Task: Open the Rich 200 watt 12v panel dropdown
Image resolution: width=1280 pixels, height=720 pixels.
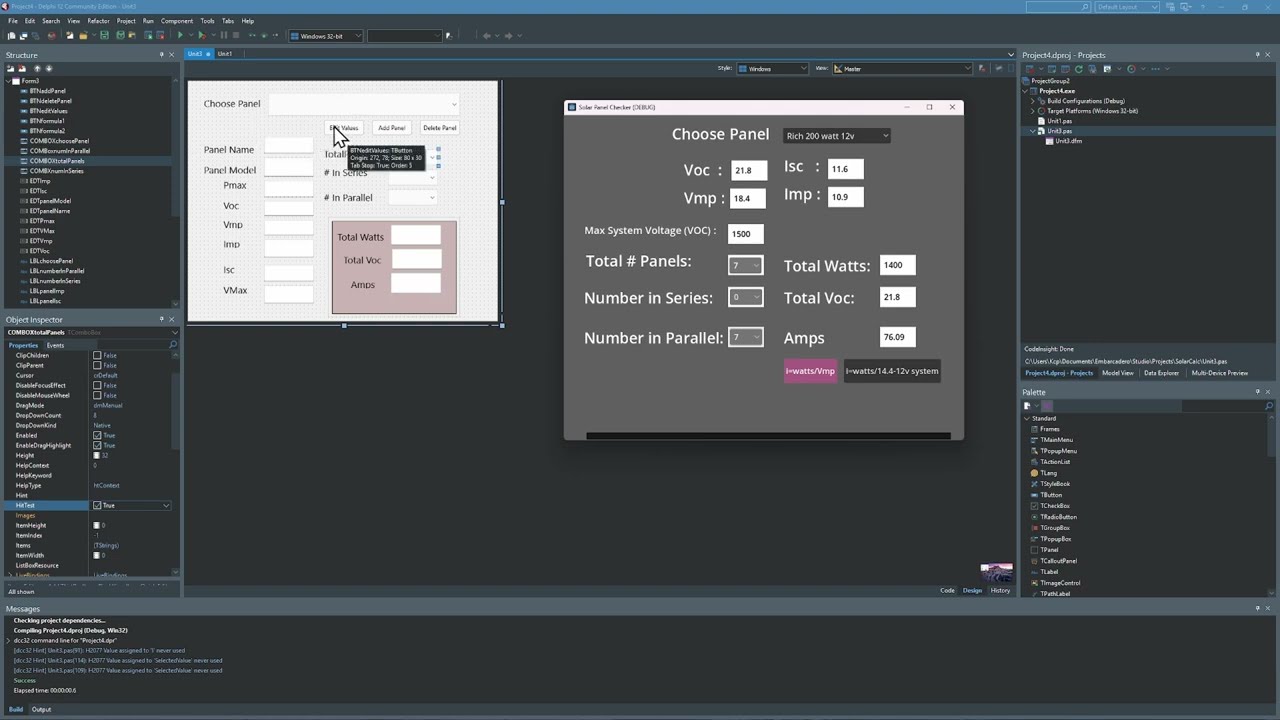Action: 836,136
